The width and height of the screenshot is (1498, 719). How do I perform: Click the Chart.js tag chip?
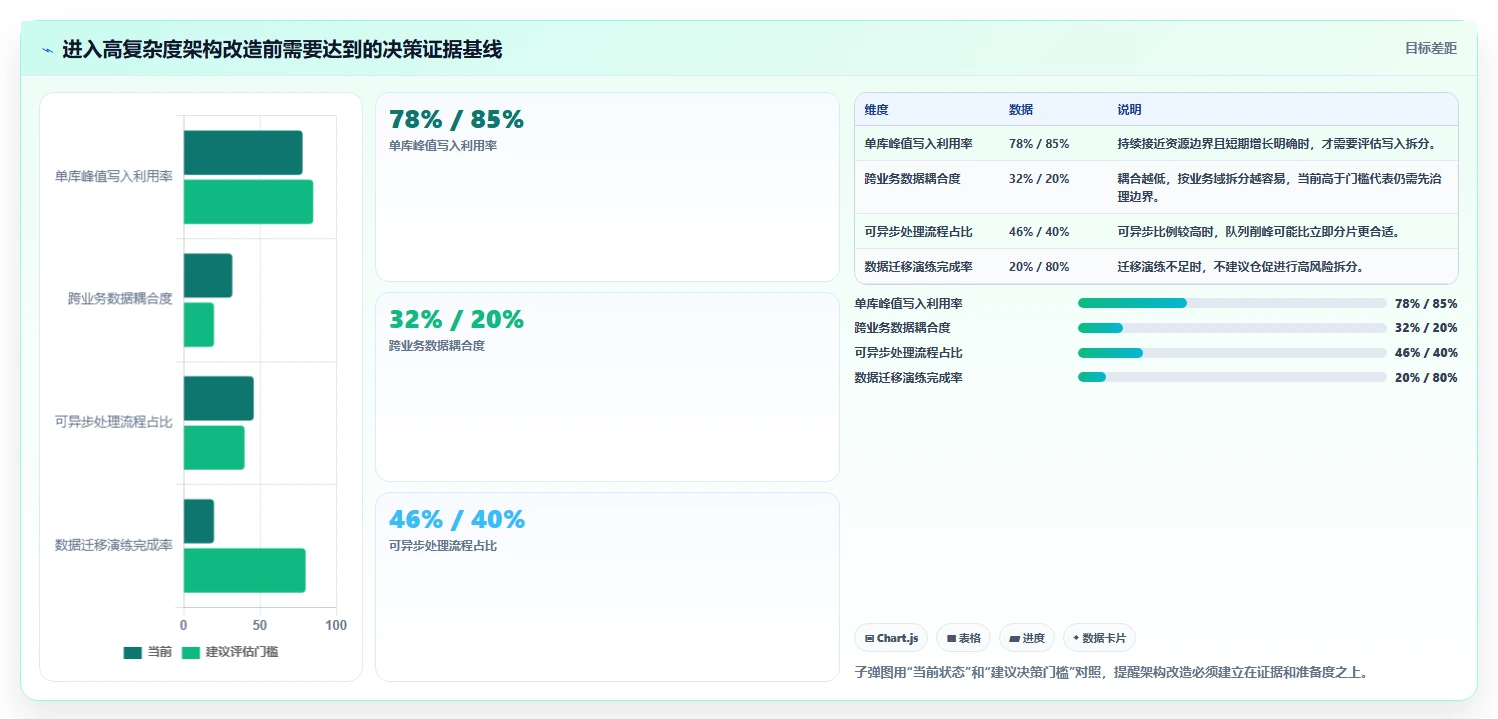click(891, 638)
